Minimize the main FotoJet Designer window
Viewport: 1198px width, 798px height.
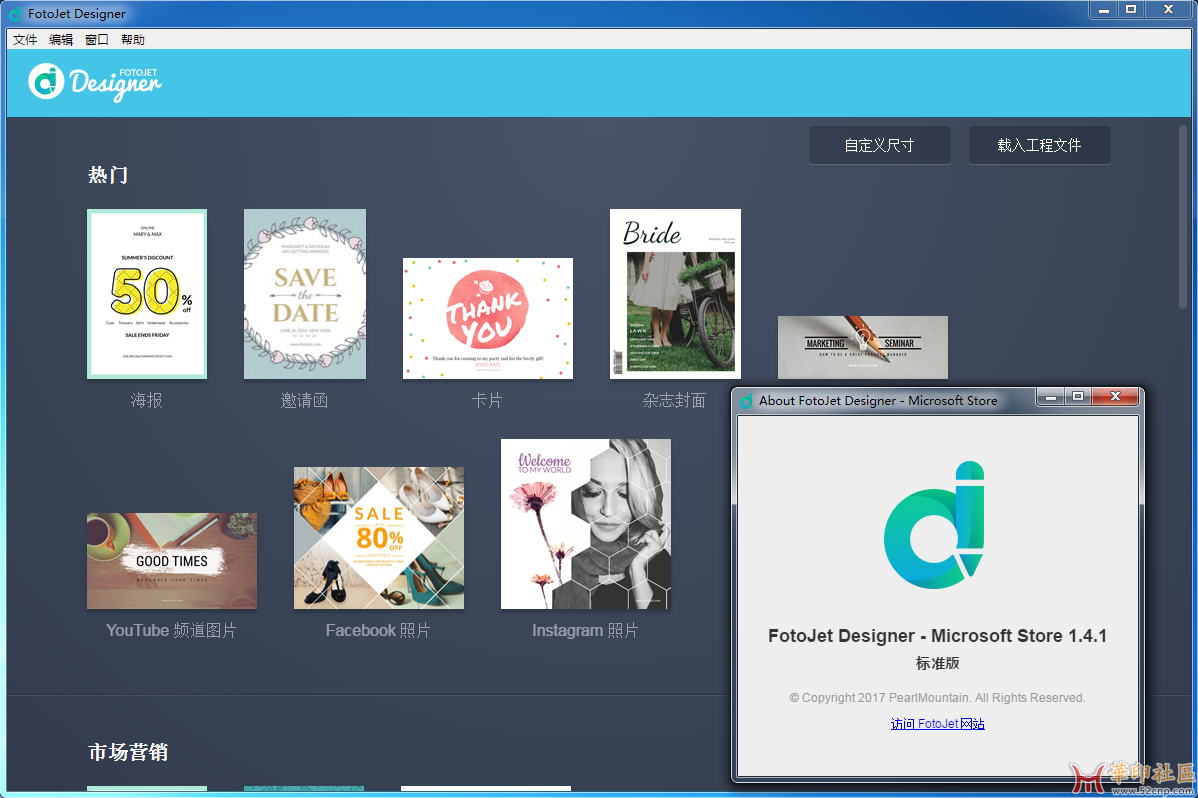coord(1103,9)
